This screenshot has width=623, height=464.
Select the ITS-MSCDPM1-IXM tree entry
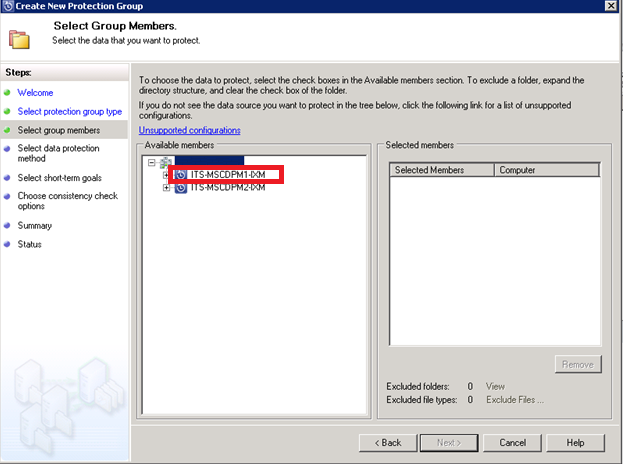[228, 175]
